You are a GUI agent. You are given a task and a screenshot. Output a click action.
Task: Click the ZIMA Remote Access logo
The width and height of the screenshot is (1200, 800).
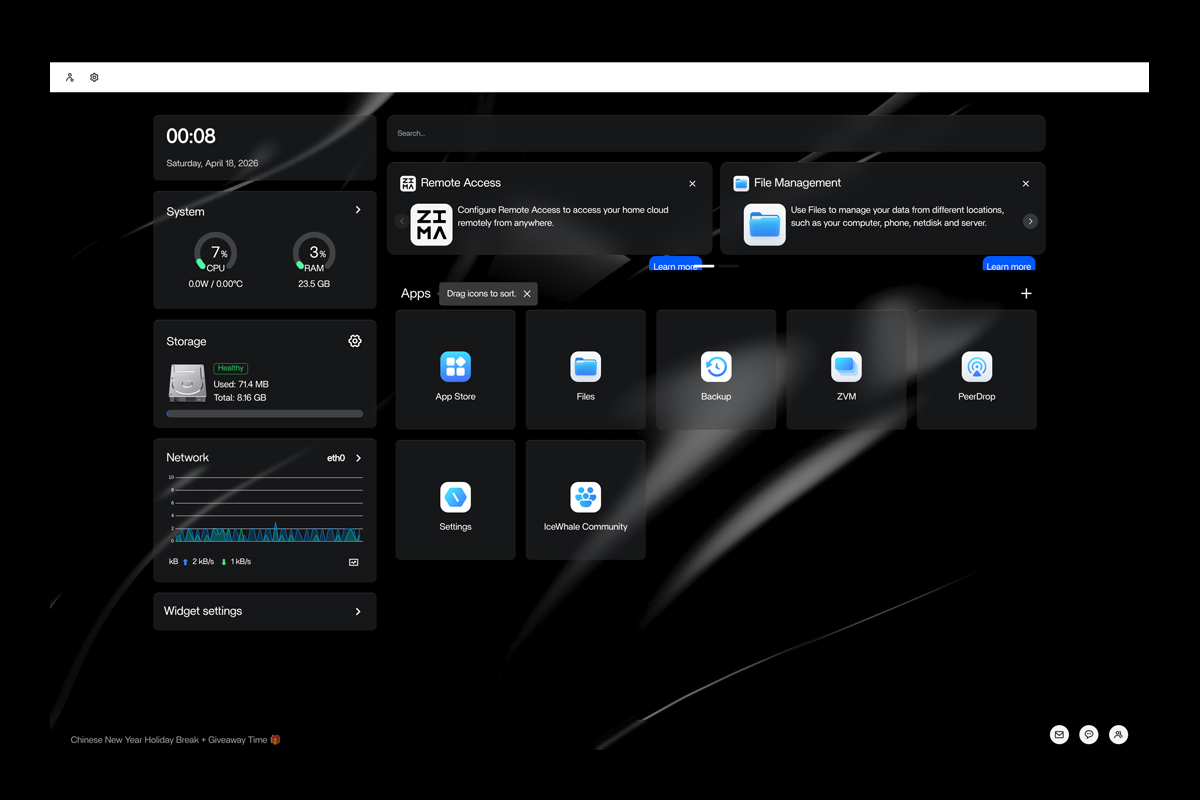tap(432, 224)
